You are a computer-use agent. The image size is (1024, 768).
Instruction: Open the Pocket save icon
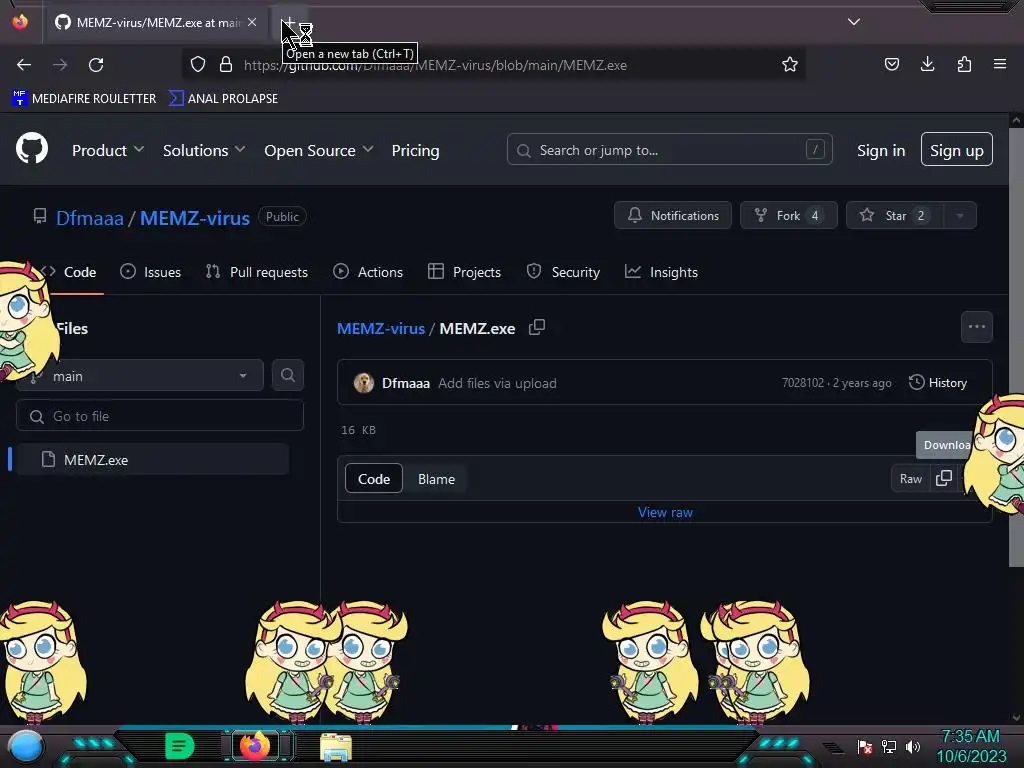(x=891, y=64)
